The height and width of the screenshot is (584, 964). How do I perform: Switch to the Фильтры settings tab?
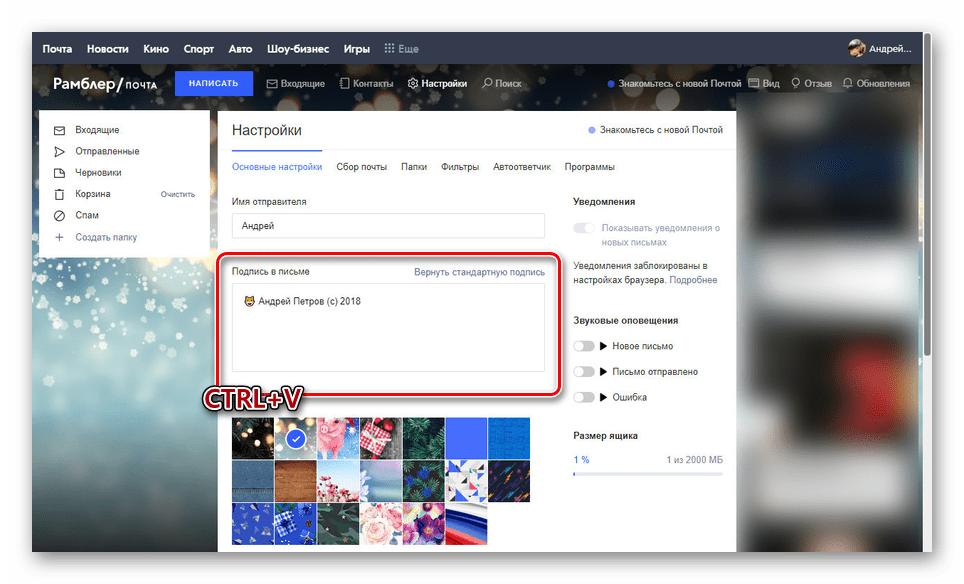tap(459, 167)
